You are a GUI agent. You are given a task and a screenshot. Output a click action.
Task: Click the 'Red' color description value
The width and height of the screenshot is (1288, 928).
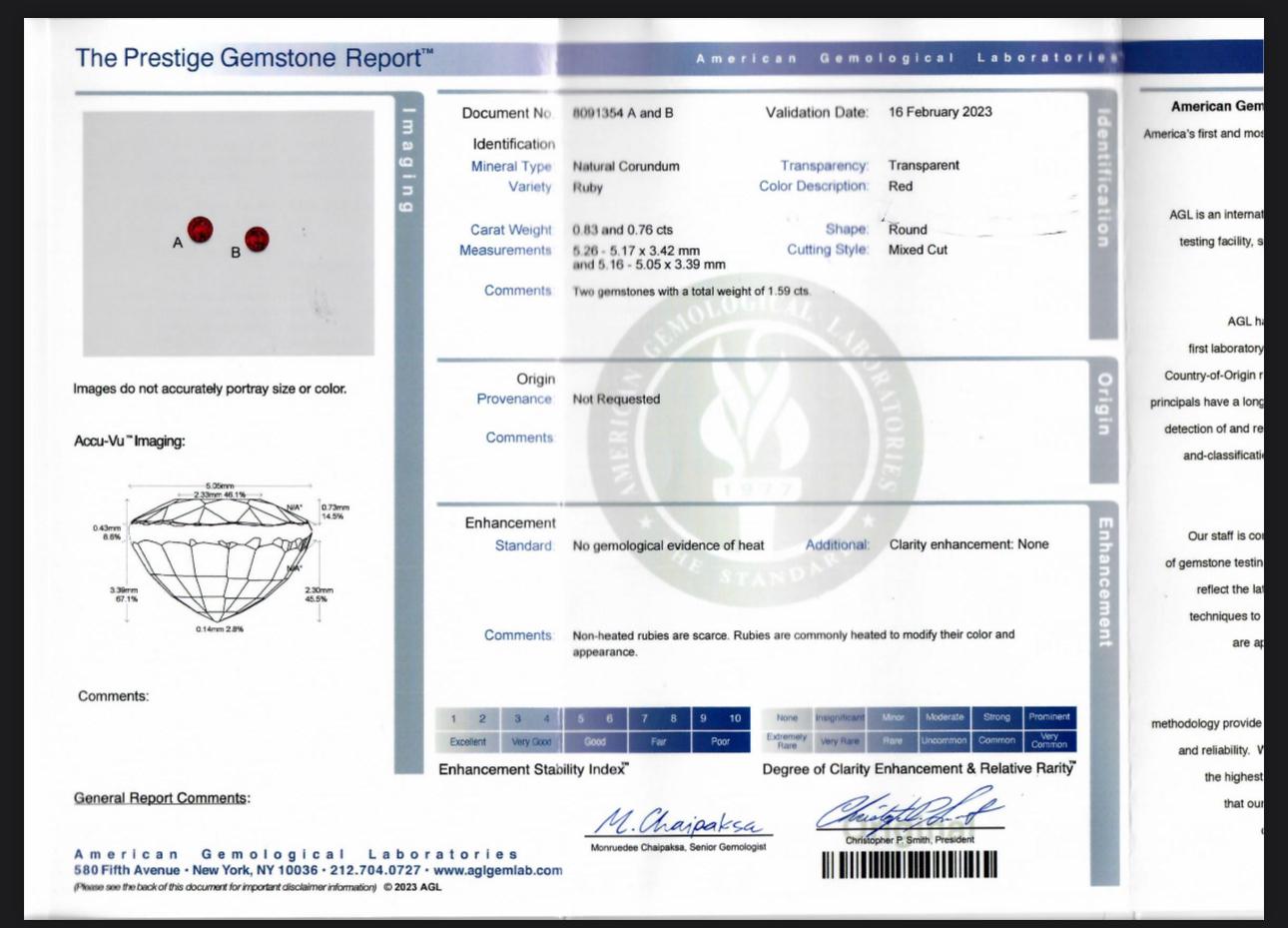pos(901,186)
